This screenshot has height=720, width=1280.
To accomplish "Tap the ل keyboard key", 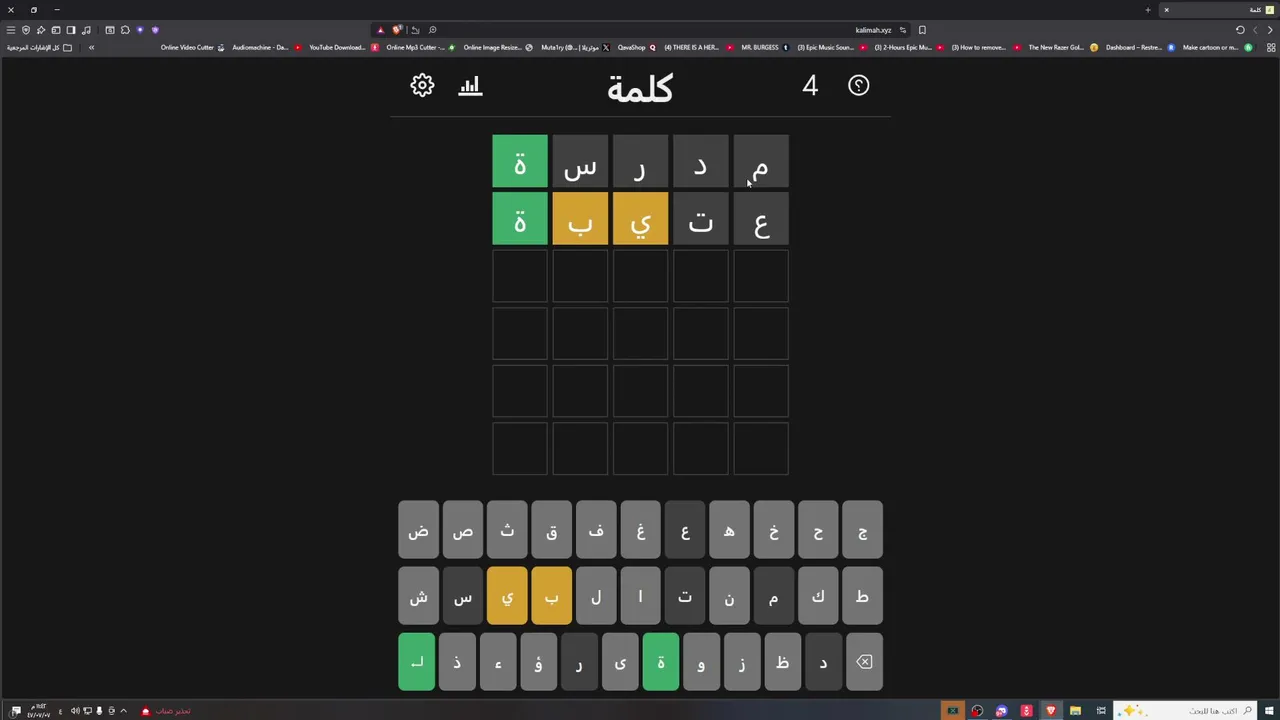I will click(x=596, y=597).
